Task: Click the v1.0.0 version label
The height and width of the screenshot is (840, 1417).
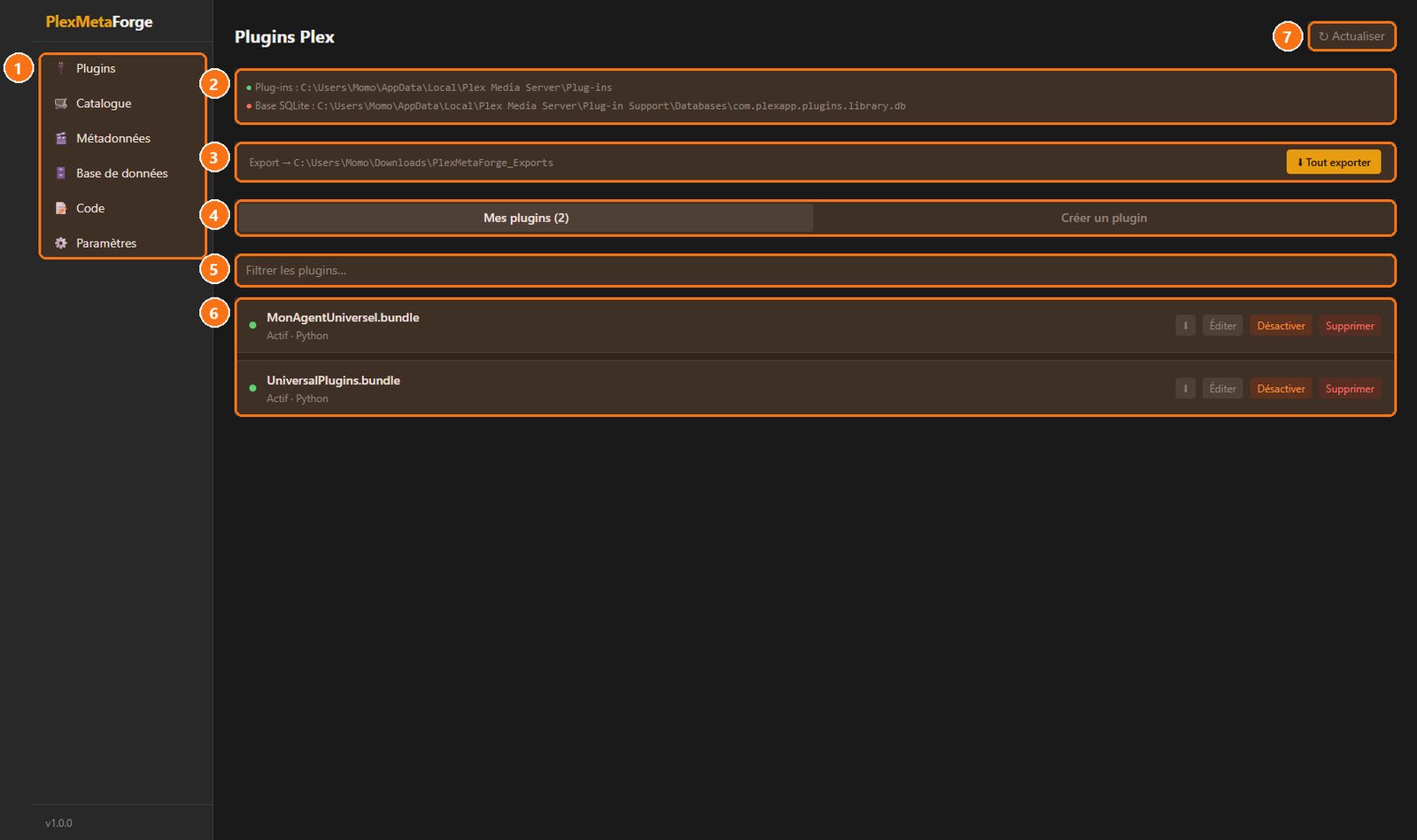Action: [x=58, y=823]
